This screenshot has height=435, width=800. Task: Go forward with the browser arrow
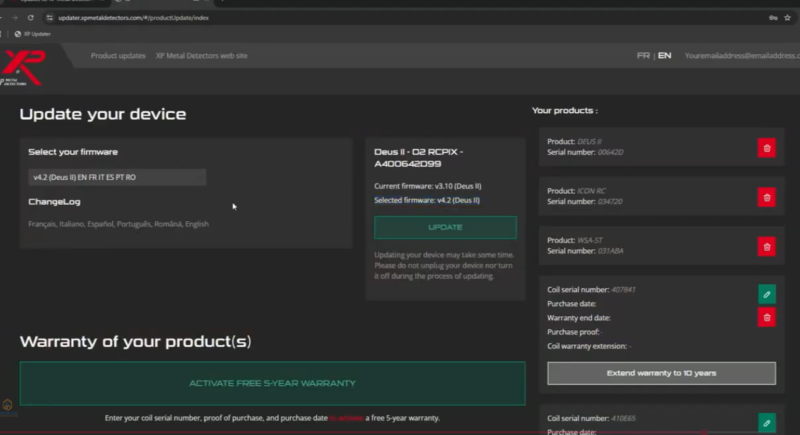15,18
